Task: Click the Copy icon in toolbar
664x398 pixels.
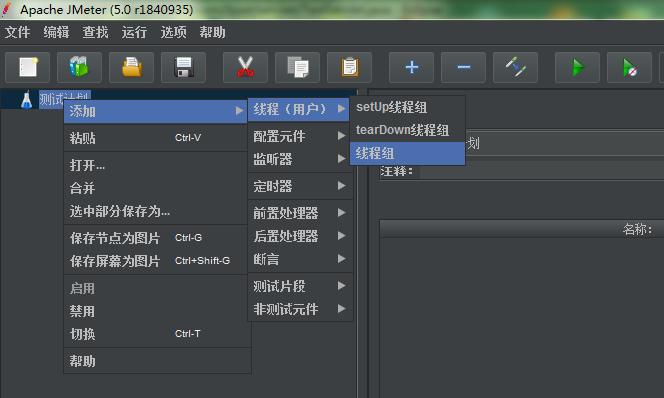Action: (x=297, y=67)
